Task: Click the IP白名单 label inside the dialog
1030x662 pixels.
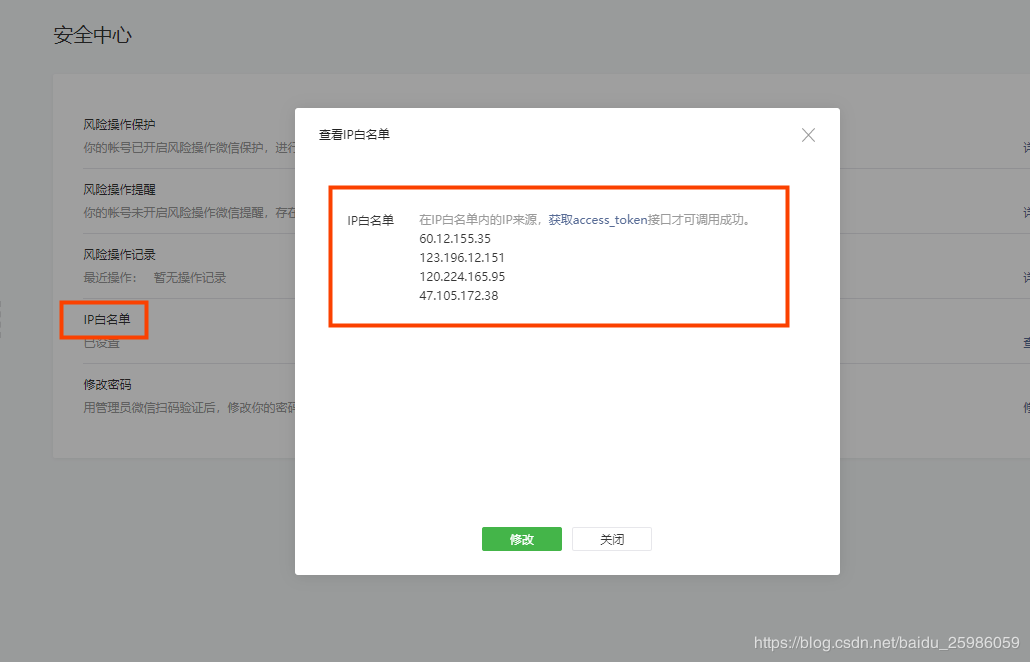Action: pyautogui.click(x=370, y=219)
